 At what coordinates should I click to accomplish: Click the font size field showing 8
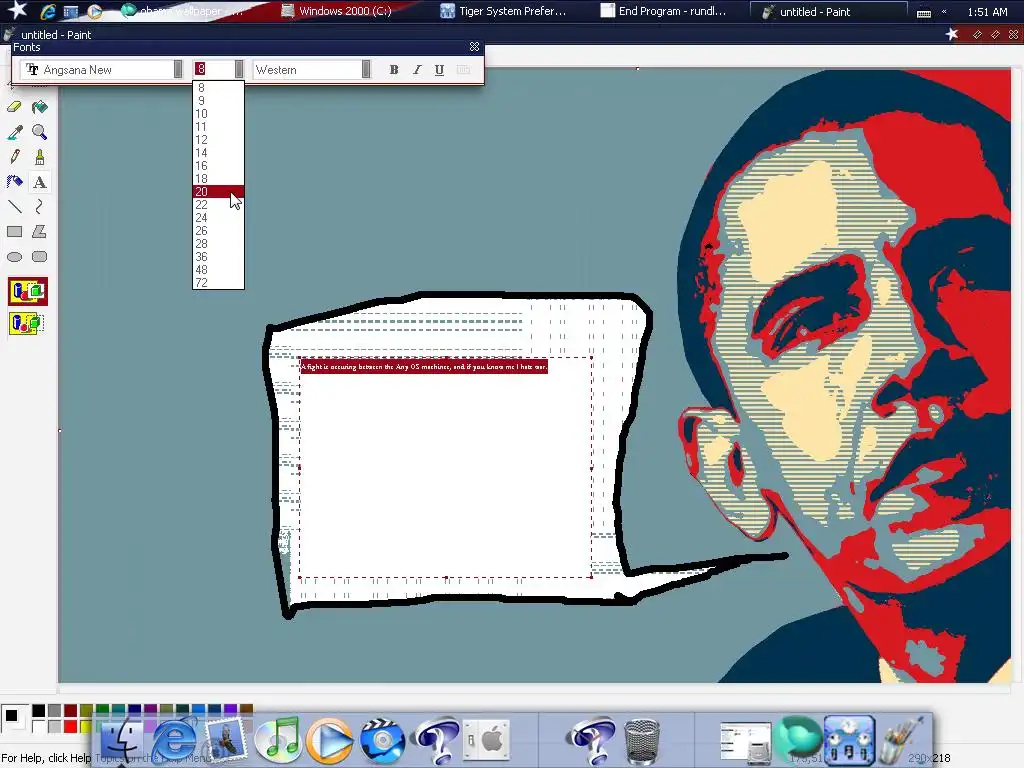point(213,69)
